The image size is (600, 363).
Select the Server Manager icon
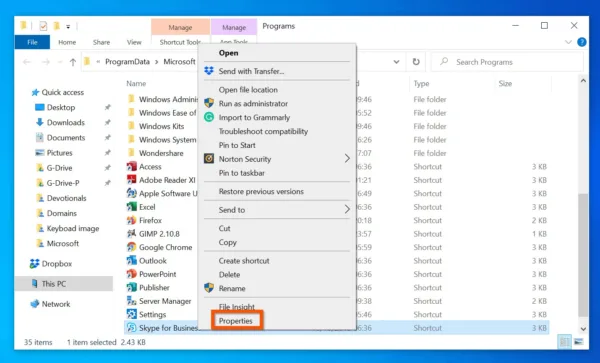(132, 301)
